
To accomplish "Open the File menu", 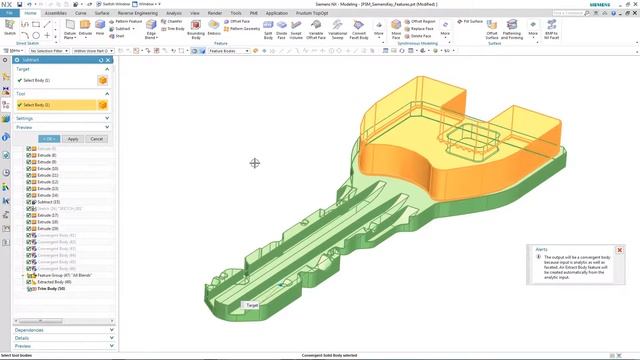I will (x=9, y=13).
